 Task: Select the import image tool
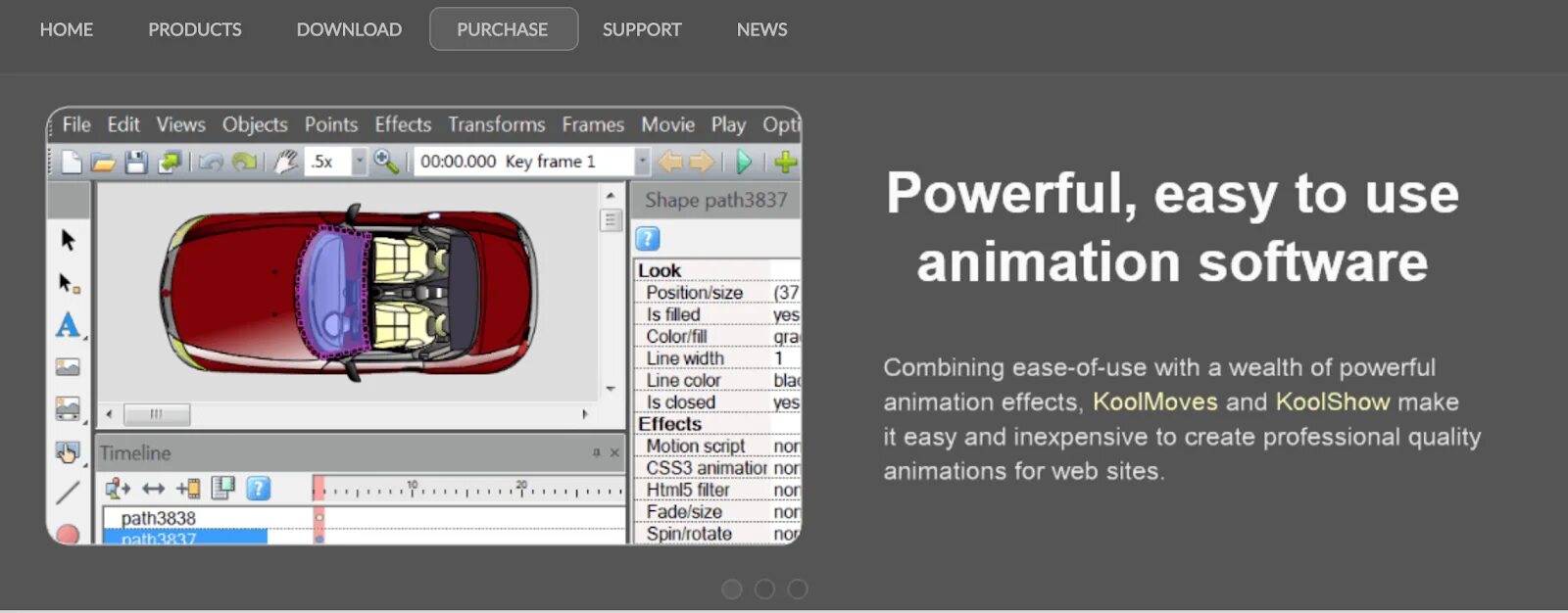click(68, 367)
